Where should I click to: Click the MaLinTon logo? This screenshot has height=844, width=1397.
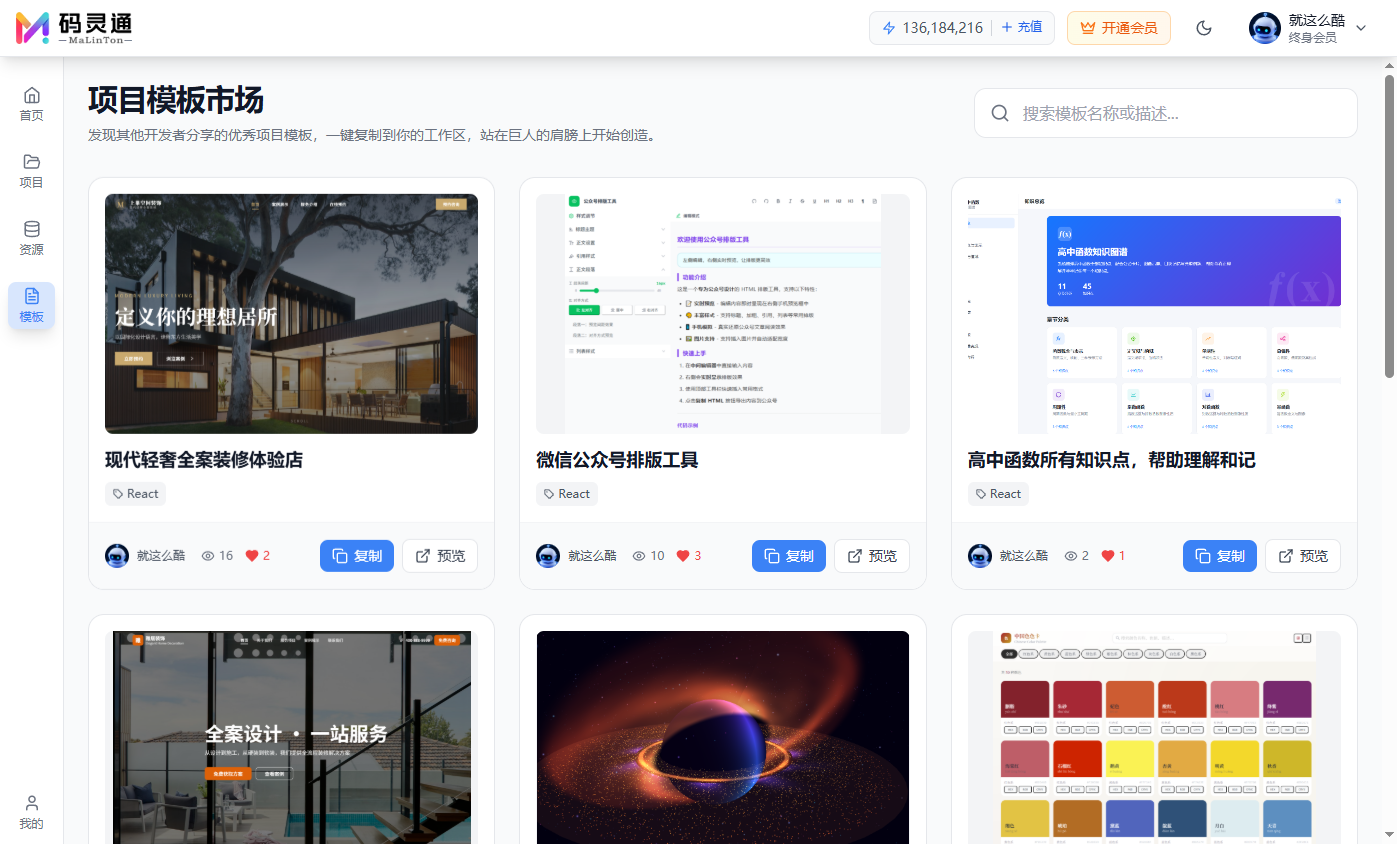click(x=74, y=28)
